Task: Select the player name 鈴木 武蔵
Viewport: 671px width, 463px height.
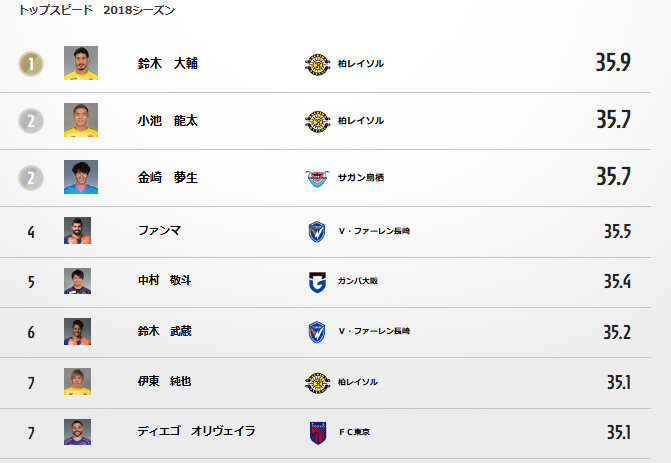Action: [x=164, y=331]
